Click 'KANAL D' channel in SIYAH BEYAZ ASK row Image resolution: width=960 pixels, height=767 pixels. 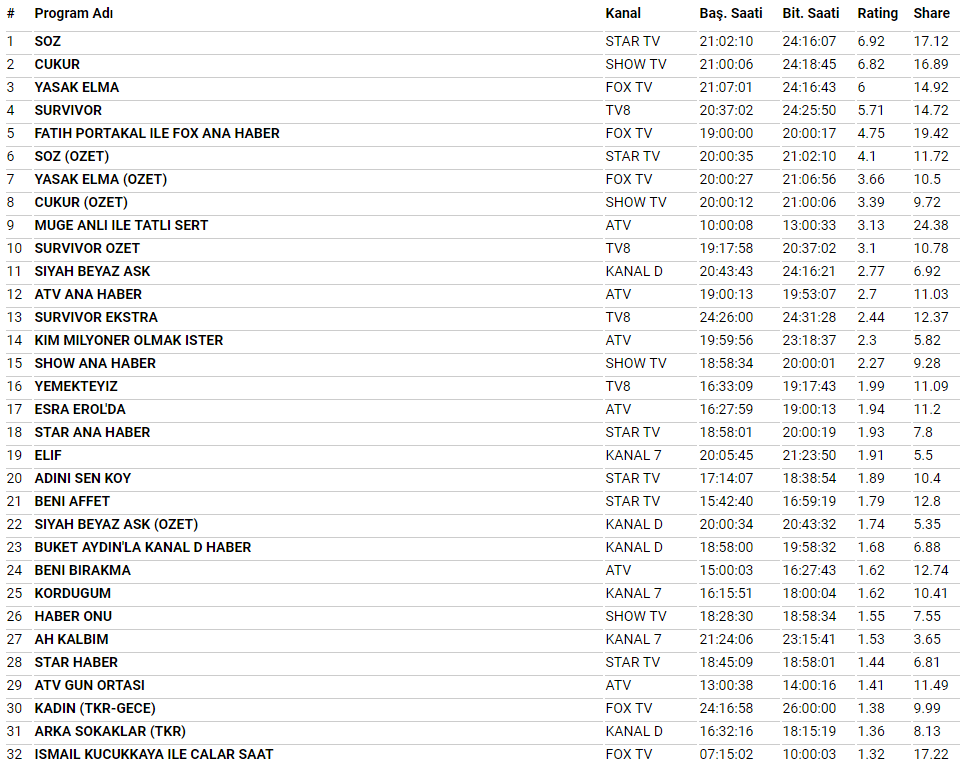(x=634, y=272)
